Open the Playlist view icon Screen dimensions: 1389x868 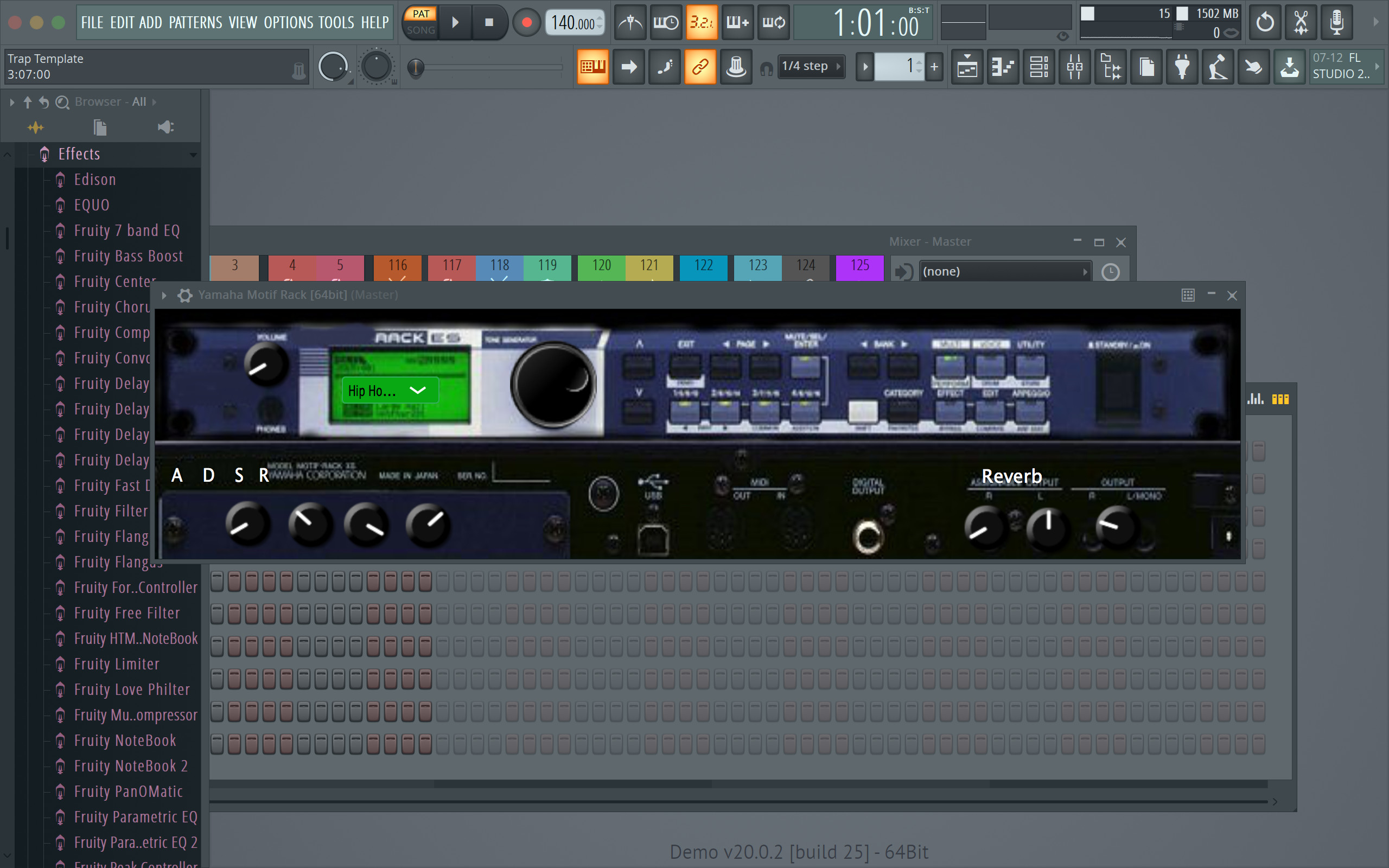[967, 67]
